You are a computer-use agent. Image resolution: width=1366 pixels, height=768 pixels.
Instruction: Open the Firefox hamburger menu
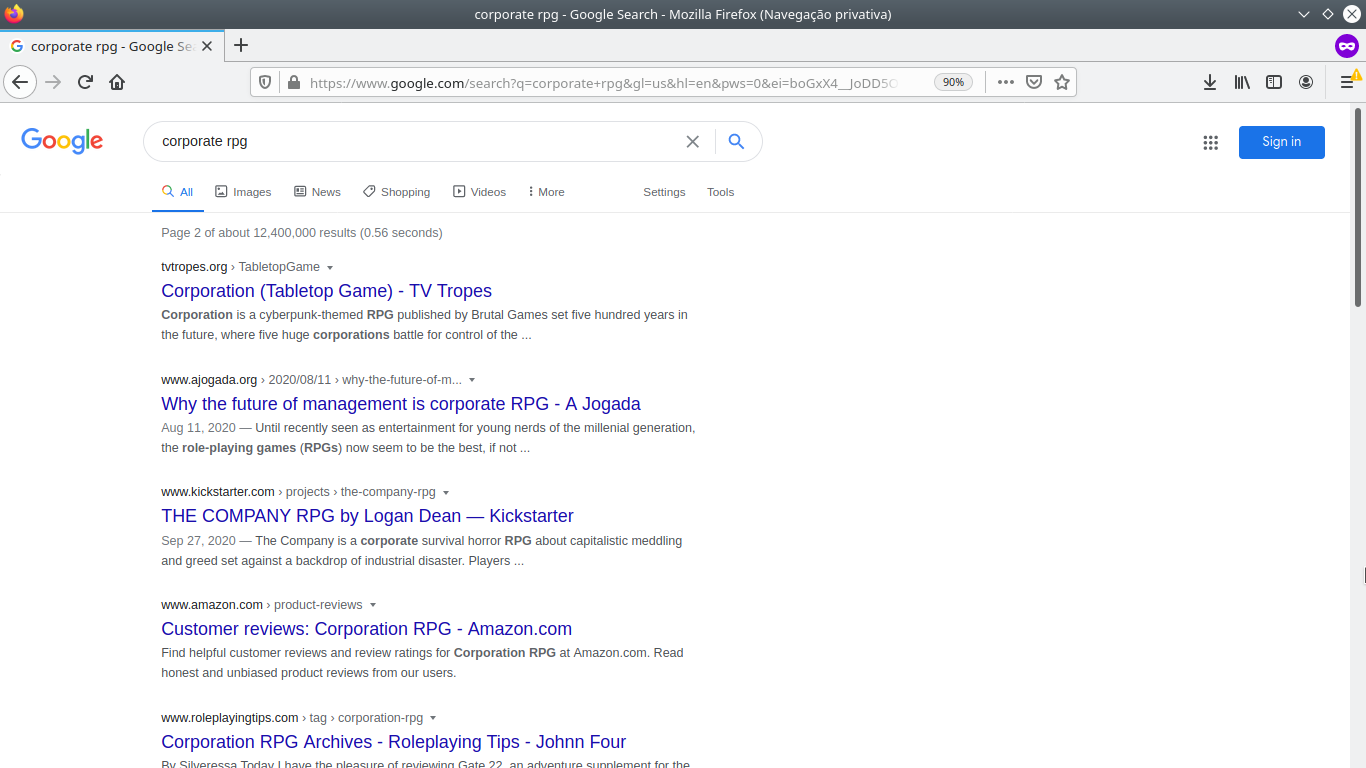tap(1347, 82)
